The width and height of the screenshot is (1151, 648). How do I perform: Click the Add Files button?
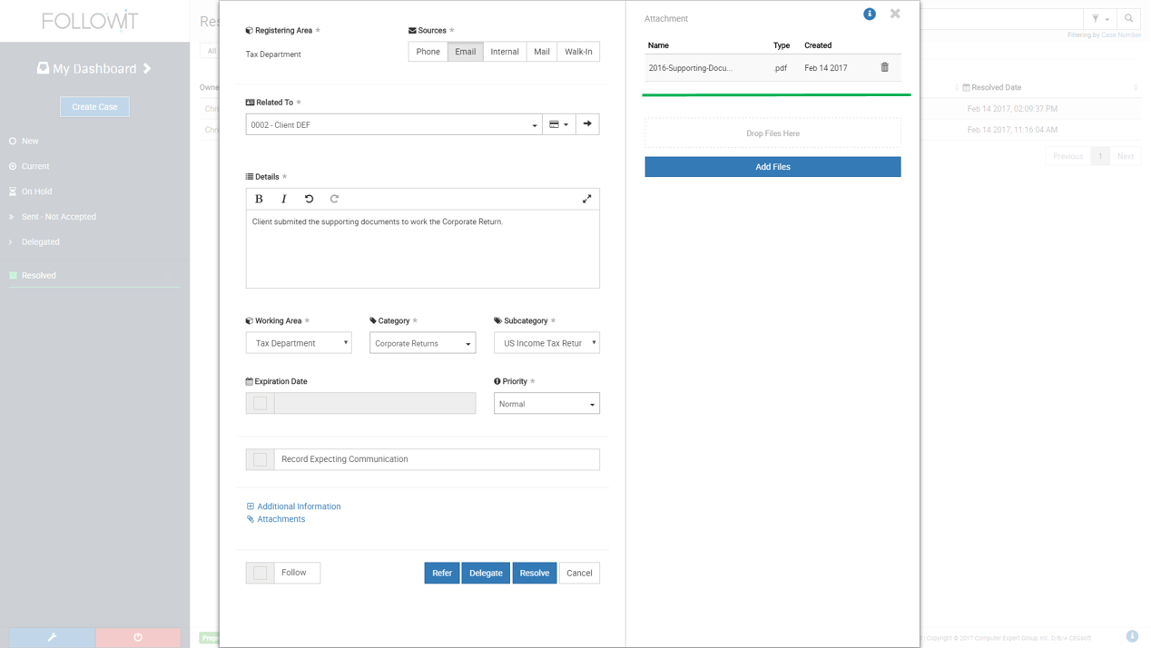click(x=772, y=167)
